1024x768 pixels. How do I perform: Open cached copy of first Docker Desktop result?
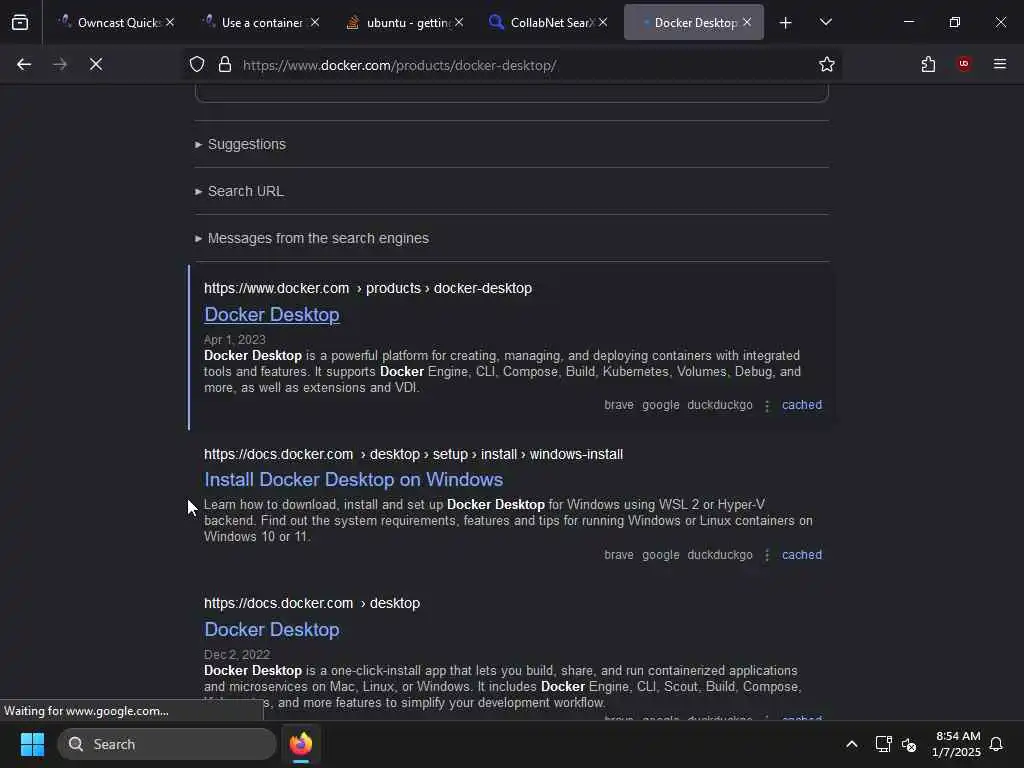coord(802,405)
